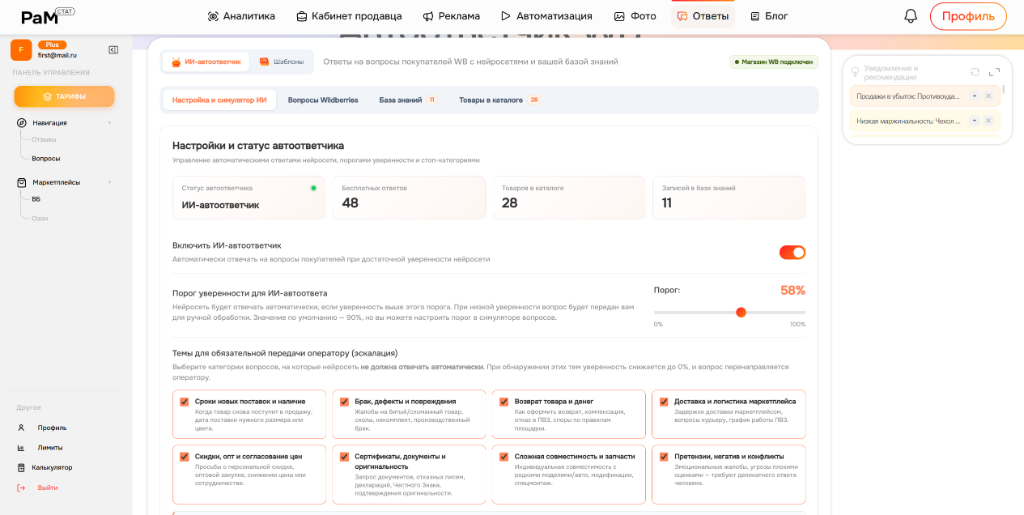Open the Лимиты chart icon in sidebar
Viewport: 1024px width, 515px height.
[21, 448]
